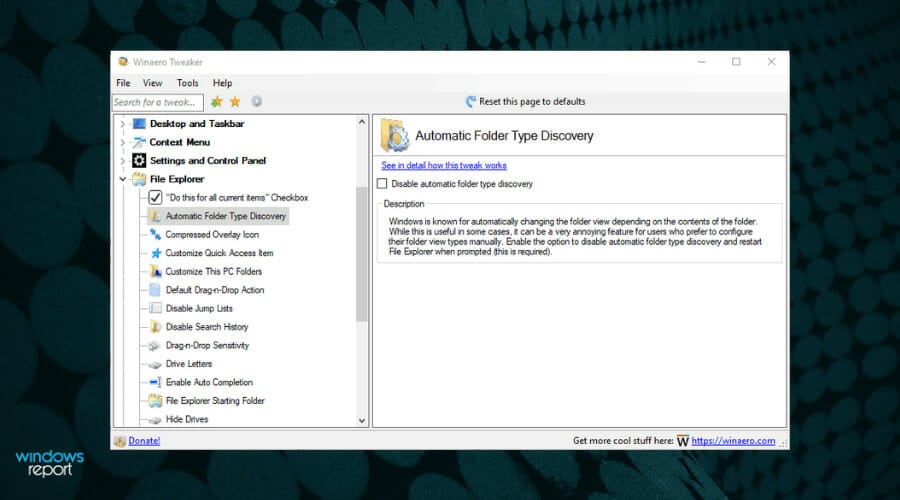This screenshot has height=500, width=900.
Task: Click the Customize Quick Access star icon
Action: point(156,253)
